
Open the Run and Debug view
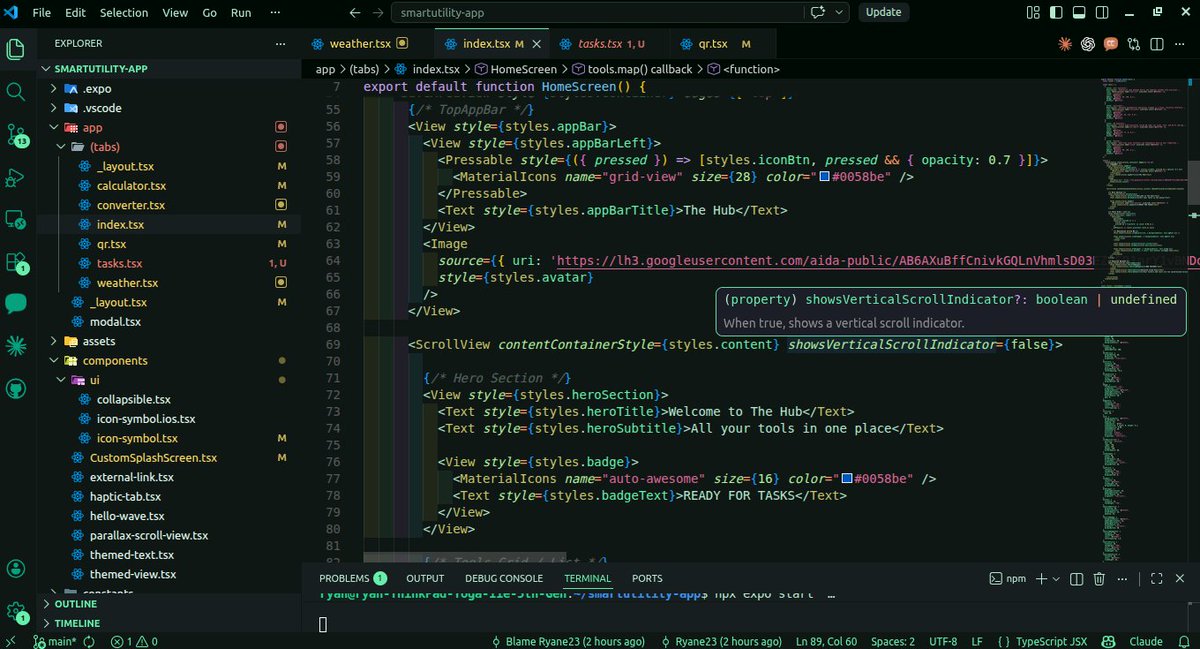16,177
